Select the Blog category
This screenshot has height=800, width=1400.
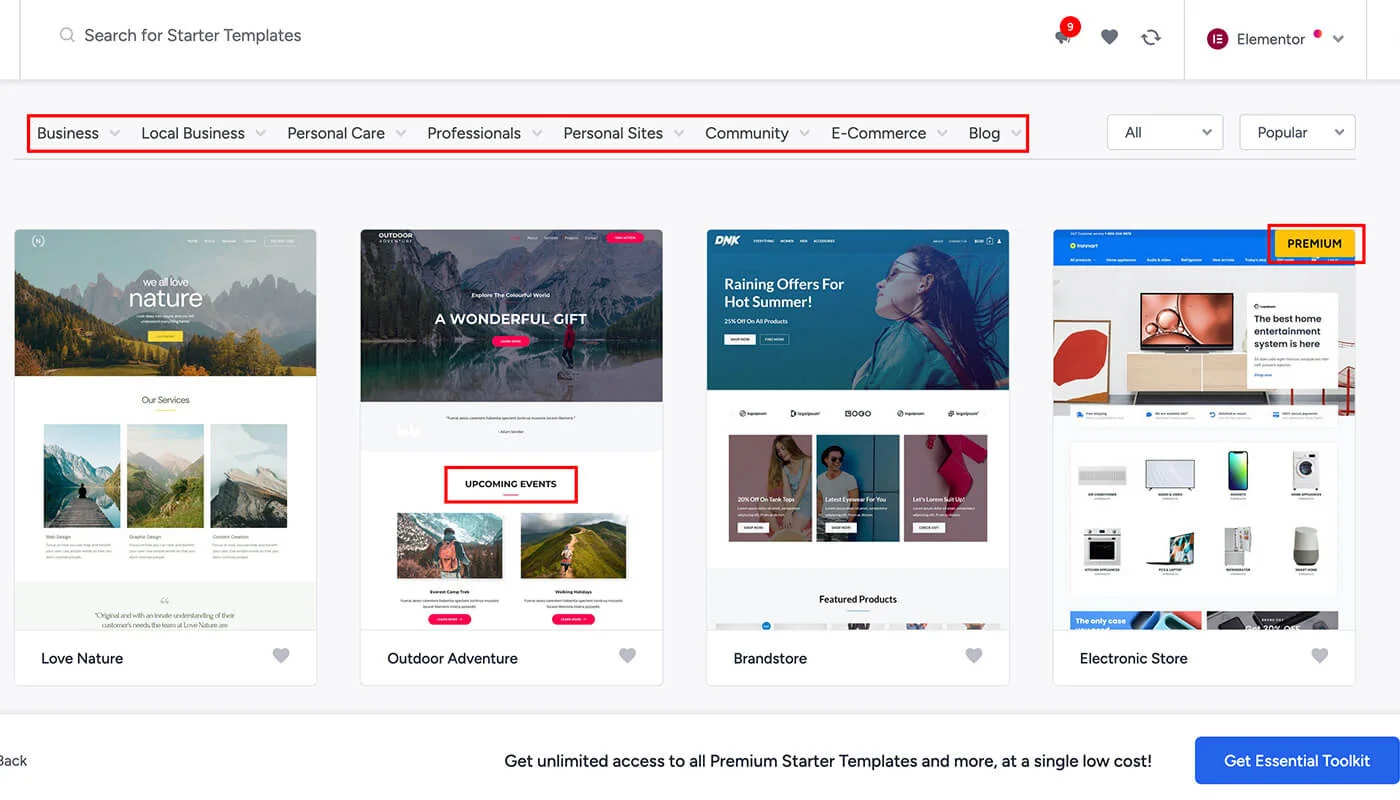click(984, 133)
